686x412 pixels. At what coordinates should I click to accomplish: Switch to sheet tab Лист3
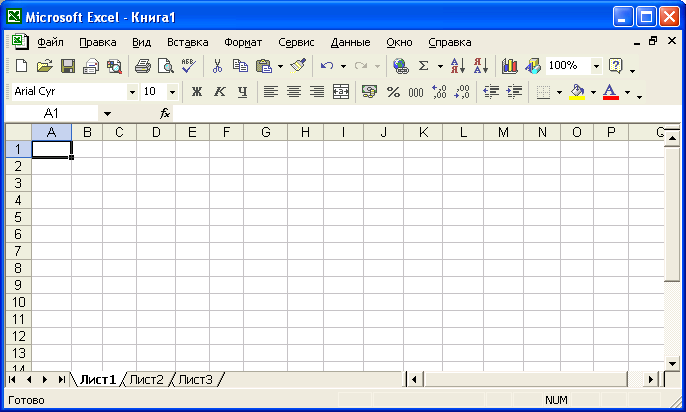pos(196,380)
